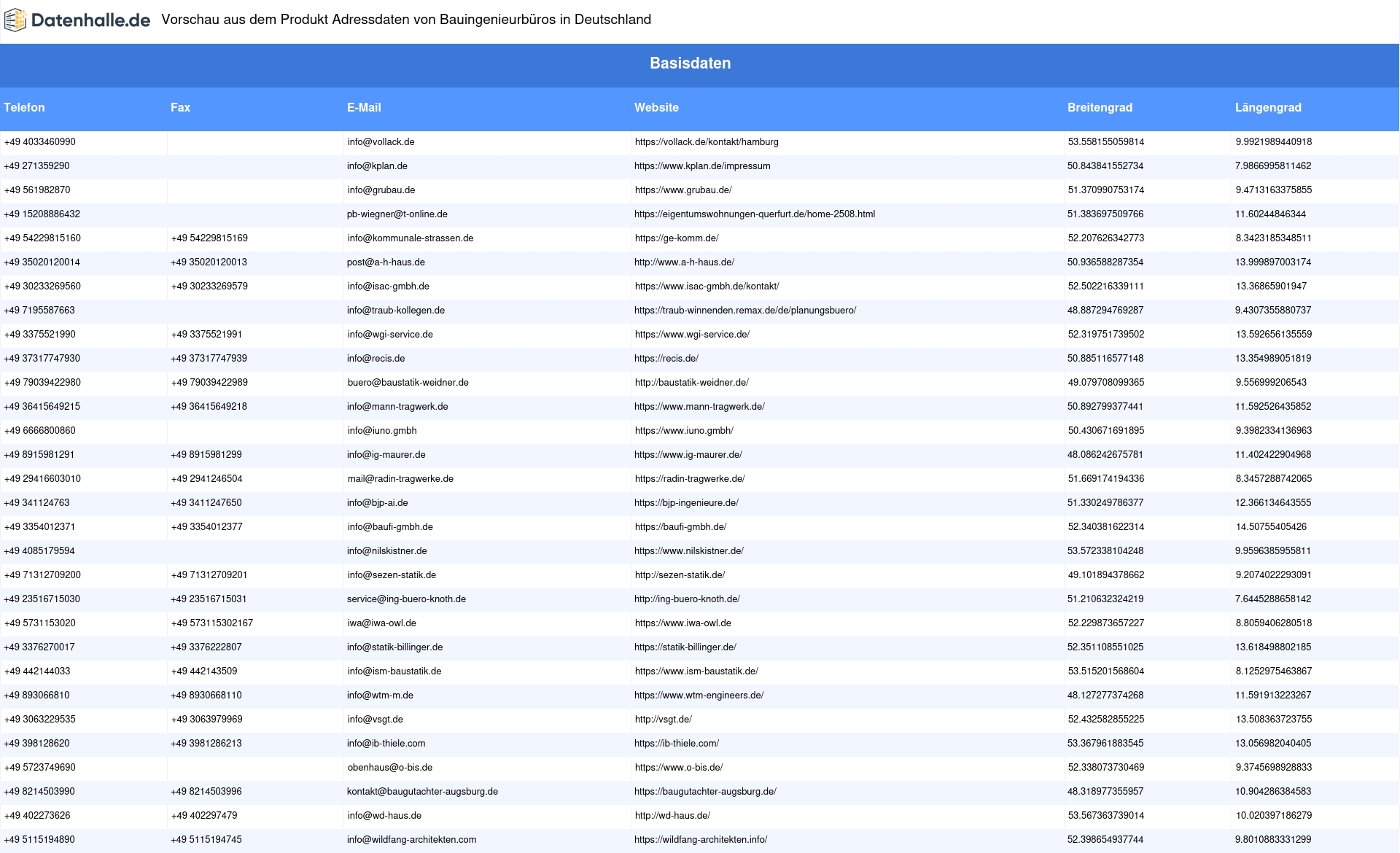
Task: Click the info@kplan.de email address
Action: (377, 166)
